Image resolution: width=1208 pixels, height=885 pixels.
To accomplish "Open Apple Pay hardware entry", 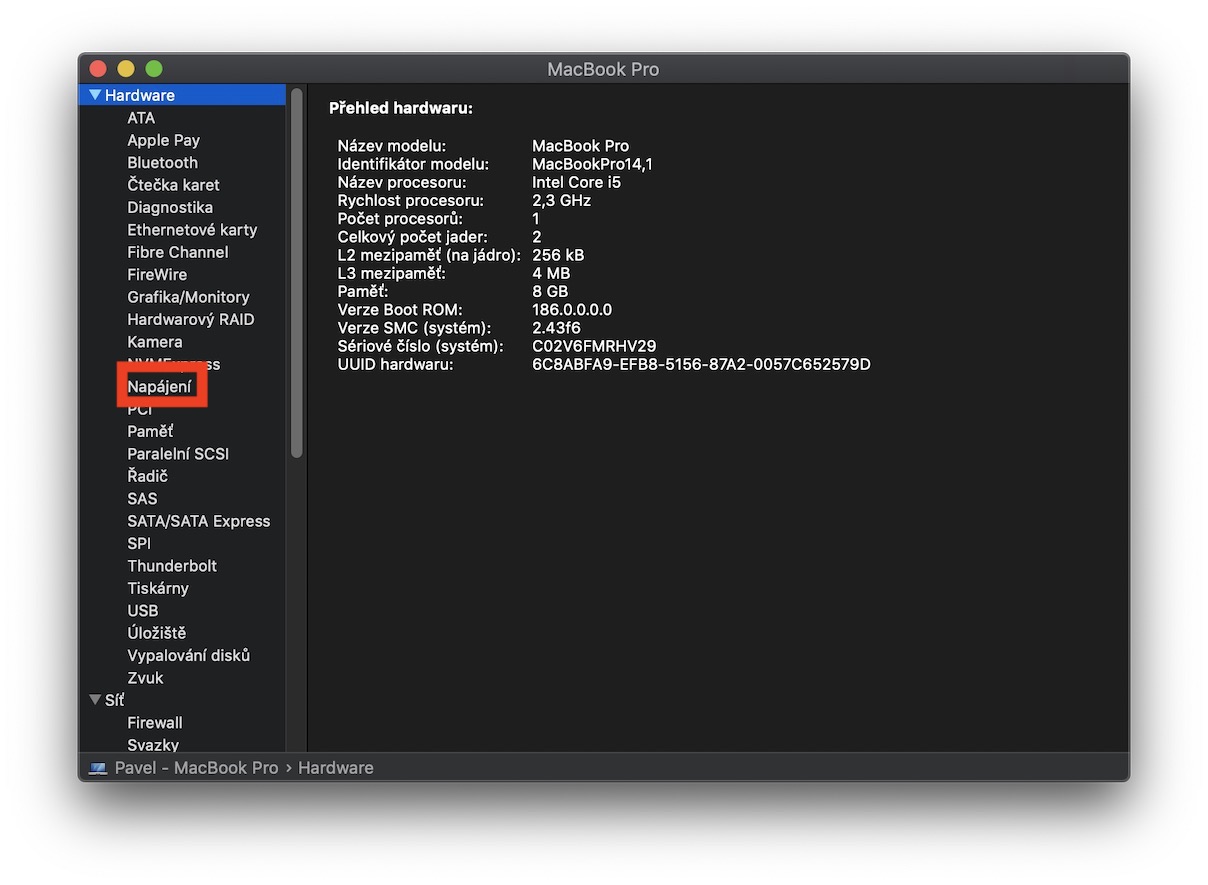I will [x=163, y=140].
